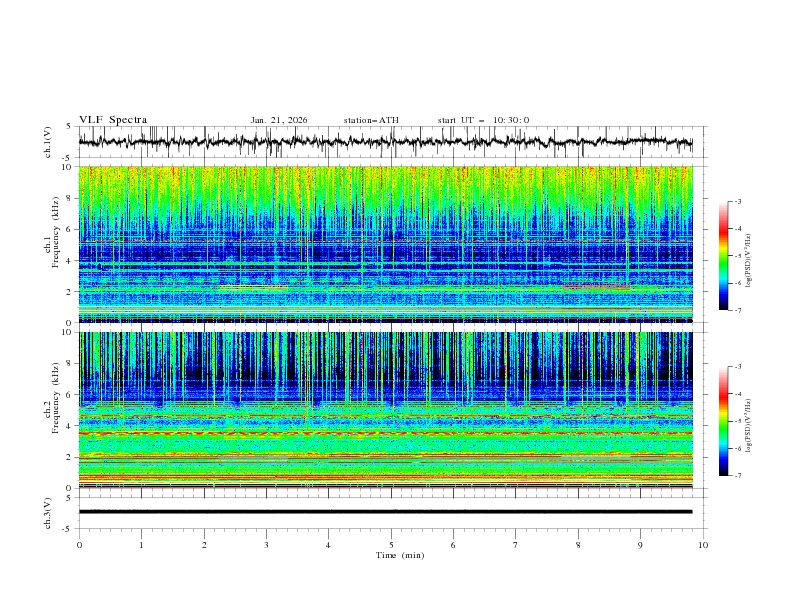Click the ch.2 colorbar 'log(PSD)(V²/Hz)' label
Viewport: 792px width, 612px height.
pyautogui.click(x=749, y=426)
